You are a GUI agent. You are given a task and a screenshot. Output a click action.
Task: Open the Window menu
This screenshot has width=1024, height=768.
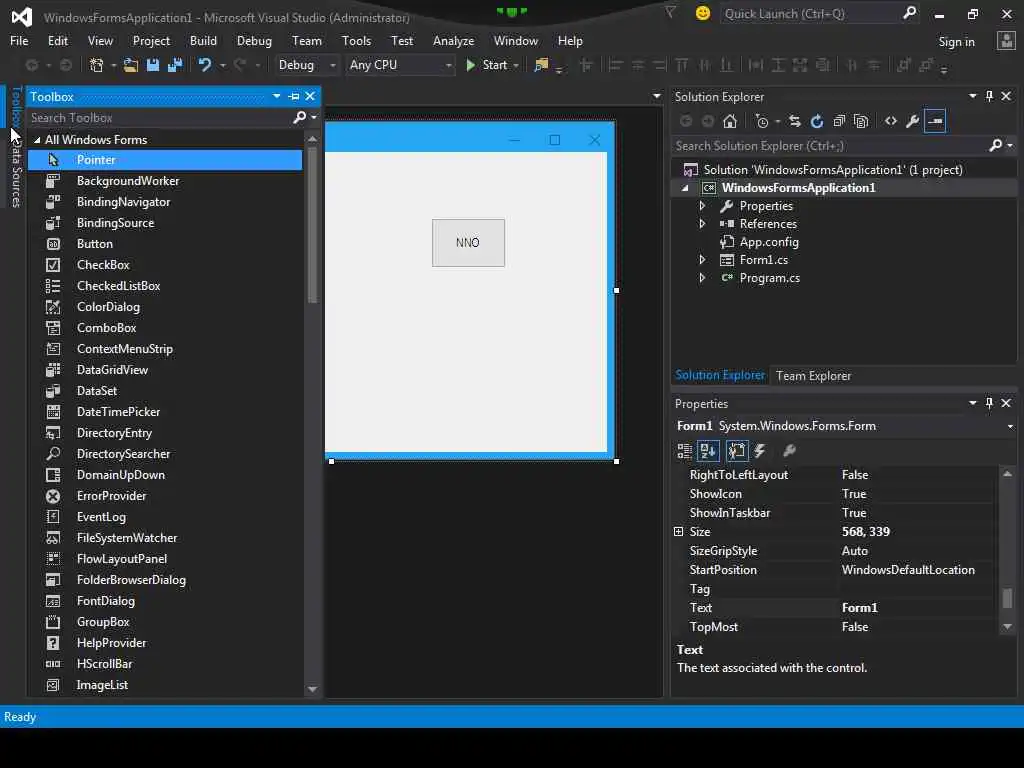coord(515,40)
